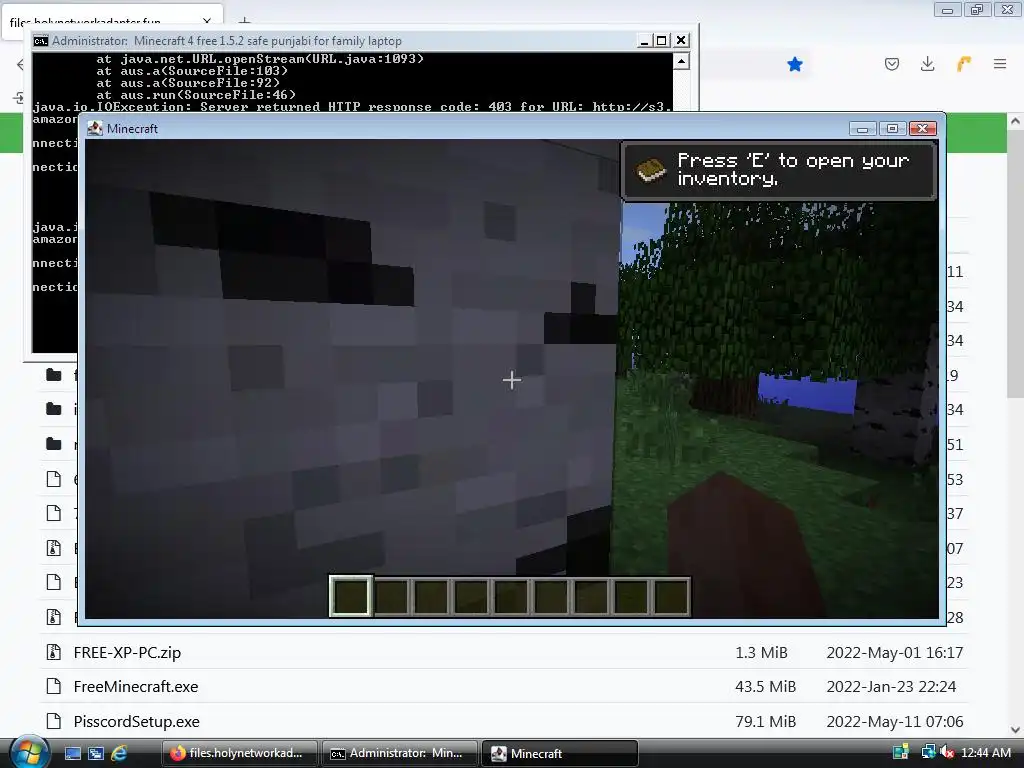Switch to the Firefox taskbar button
This screenshot has width=1024, height=768.
[x=240, y=753]
